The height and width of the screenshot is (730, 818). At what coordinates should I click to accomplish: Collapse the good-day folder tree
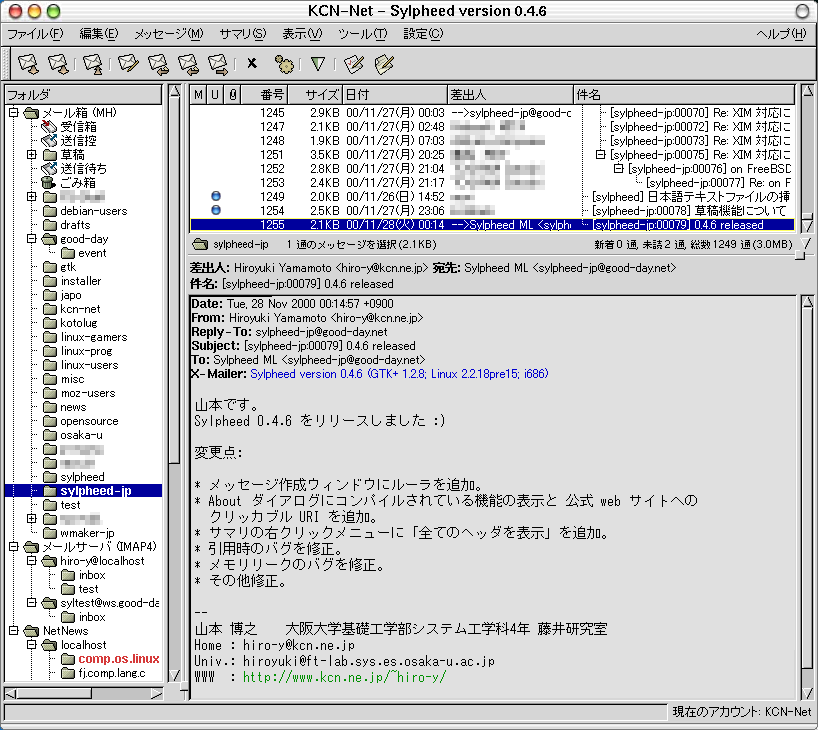pyautogui.click(x=32, y=239)
